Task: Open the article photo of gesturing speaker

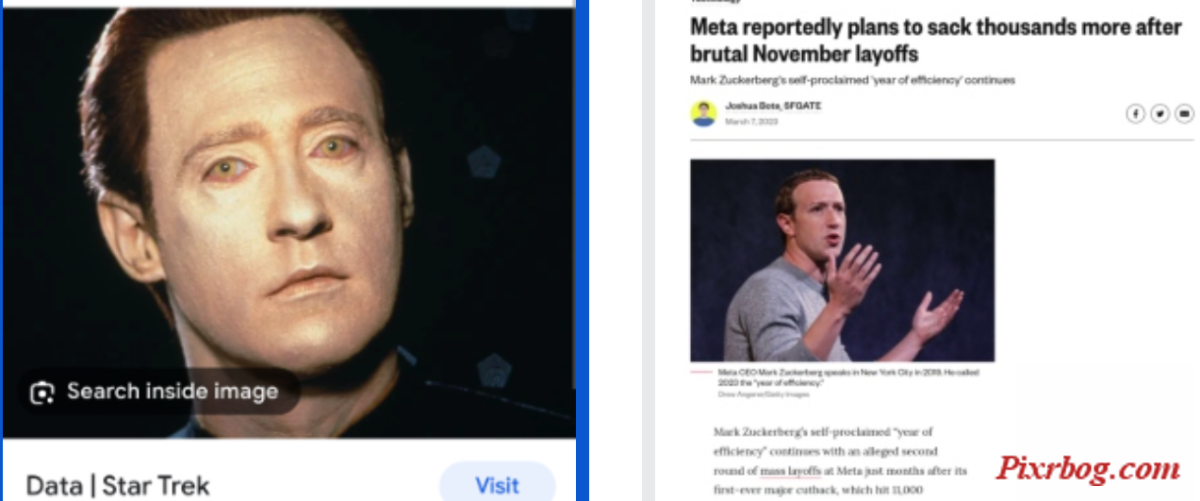Action: click(x=842, y=260)
